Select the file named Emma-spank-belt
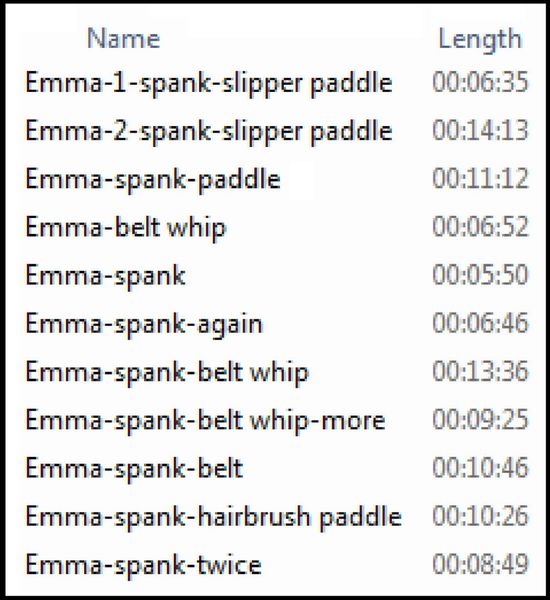The image size is (550, 600). point(134,469)
